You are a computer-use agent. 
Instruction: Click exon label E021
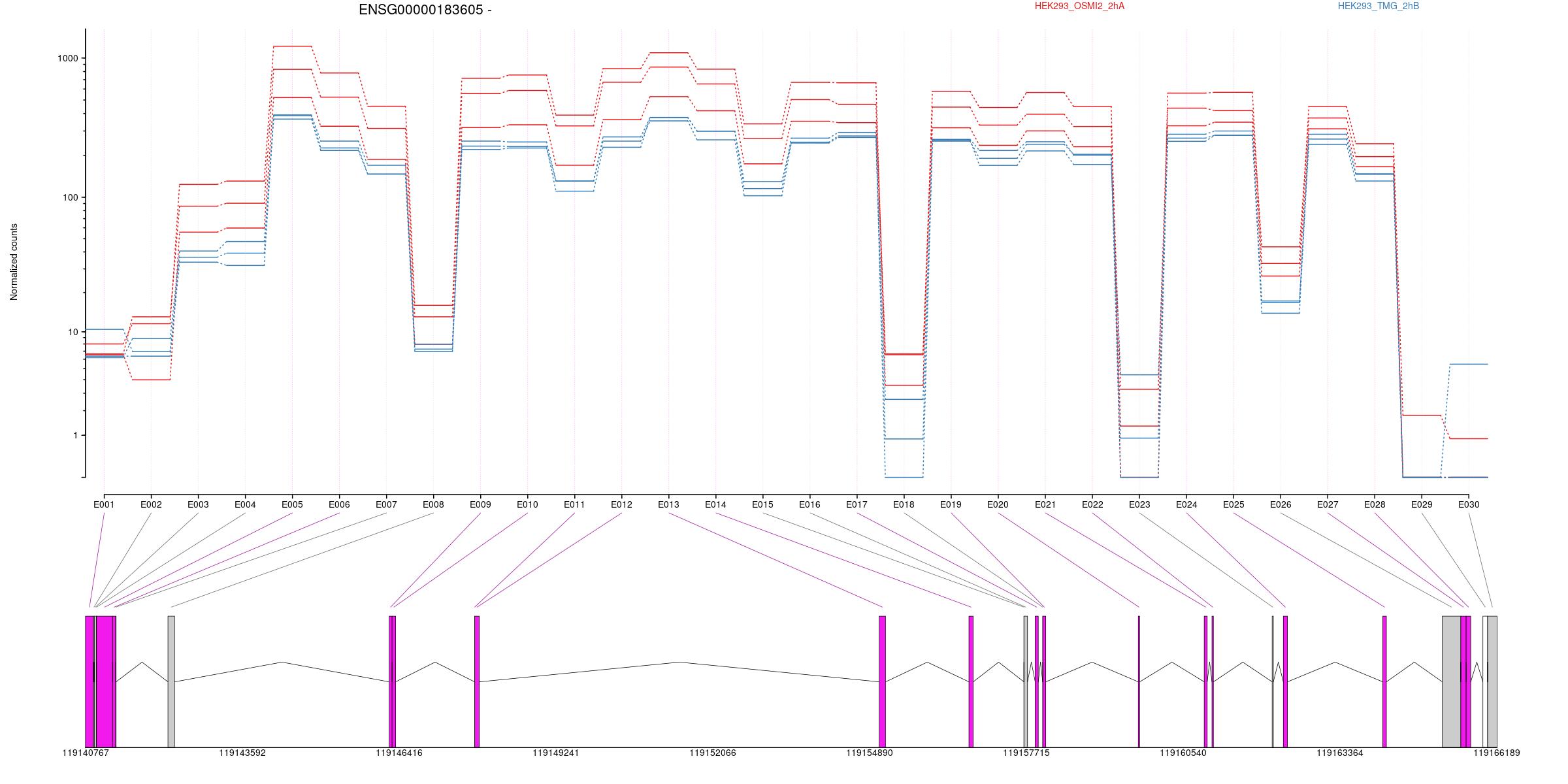pos(1045,504)
